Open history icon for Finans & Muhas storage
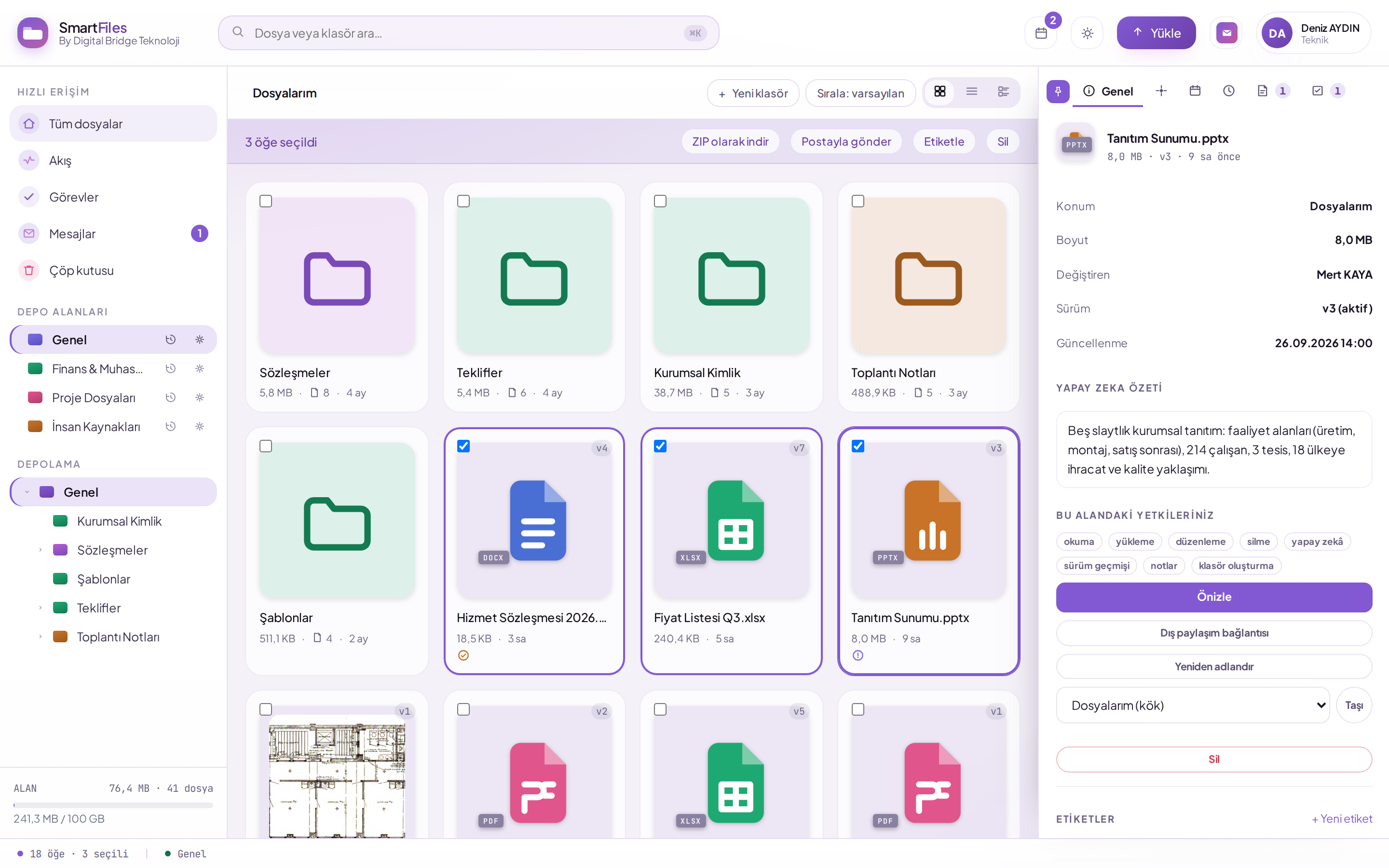The image size is (1389, 868). point(170,368)
